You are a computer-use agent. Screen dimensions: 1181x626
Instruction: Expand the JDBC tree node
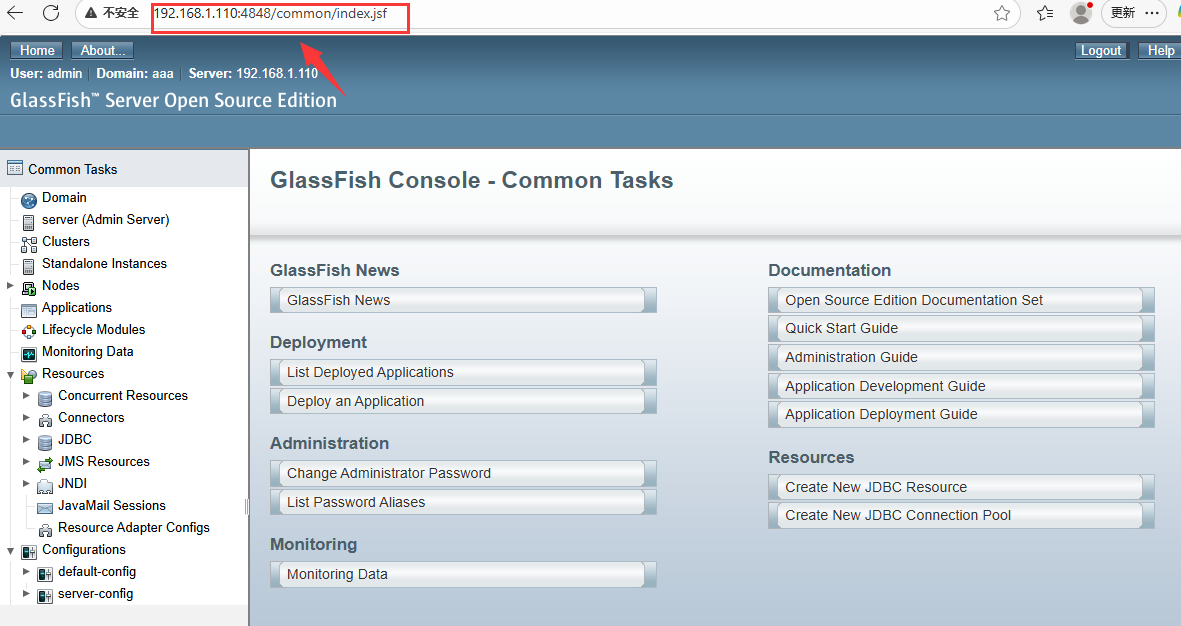pos(26,439)
